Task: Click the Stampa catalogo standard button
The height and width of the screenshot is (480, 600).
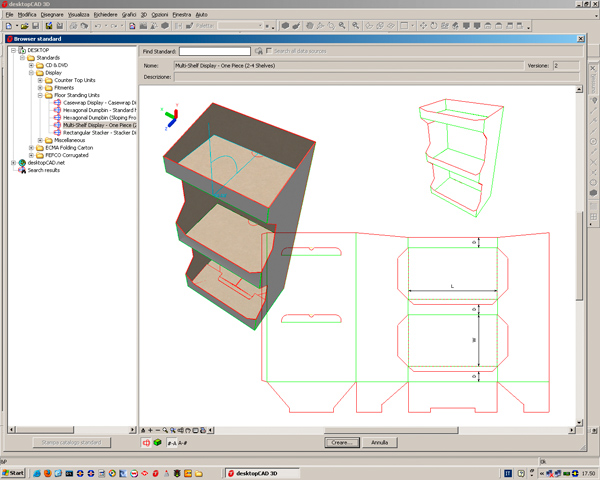Action: 72,442
